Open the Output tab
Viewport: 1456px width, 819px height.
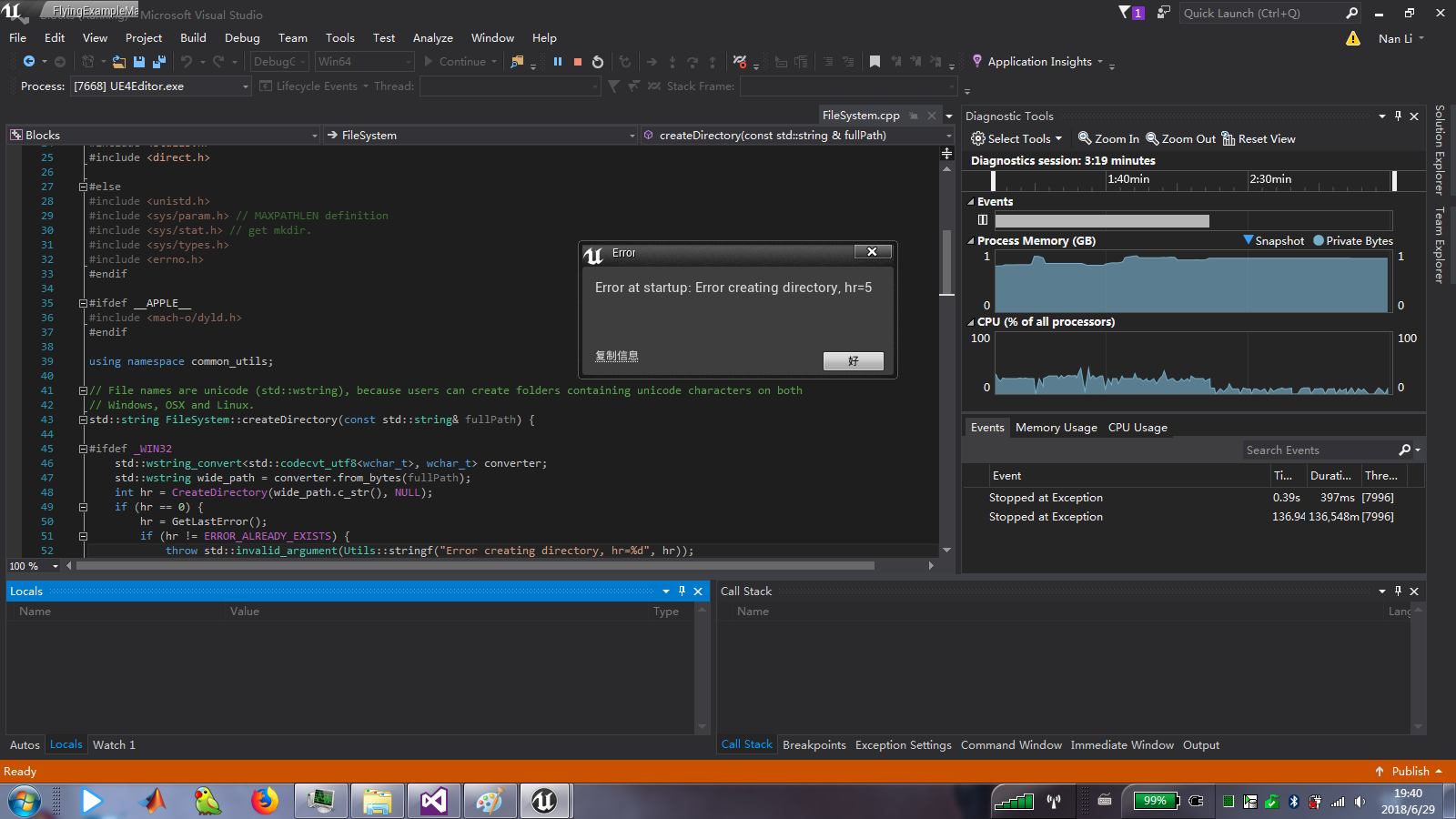[1200, 744]
